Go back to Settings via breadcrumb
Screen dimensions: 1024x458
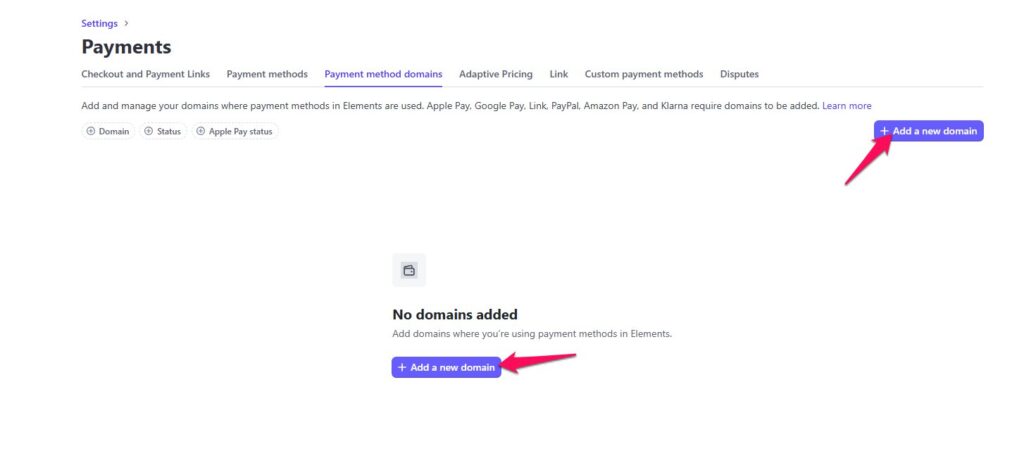[x=99, y=23]
